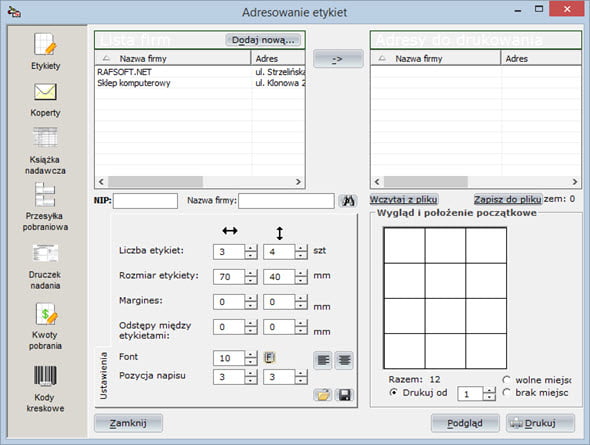Open font chooser icon next to Font size

click(x=269, y=357)
